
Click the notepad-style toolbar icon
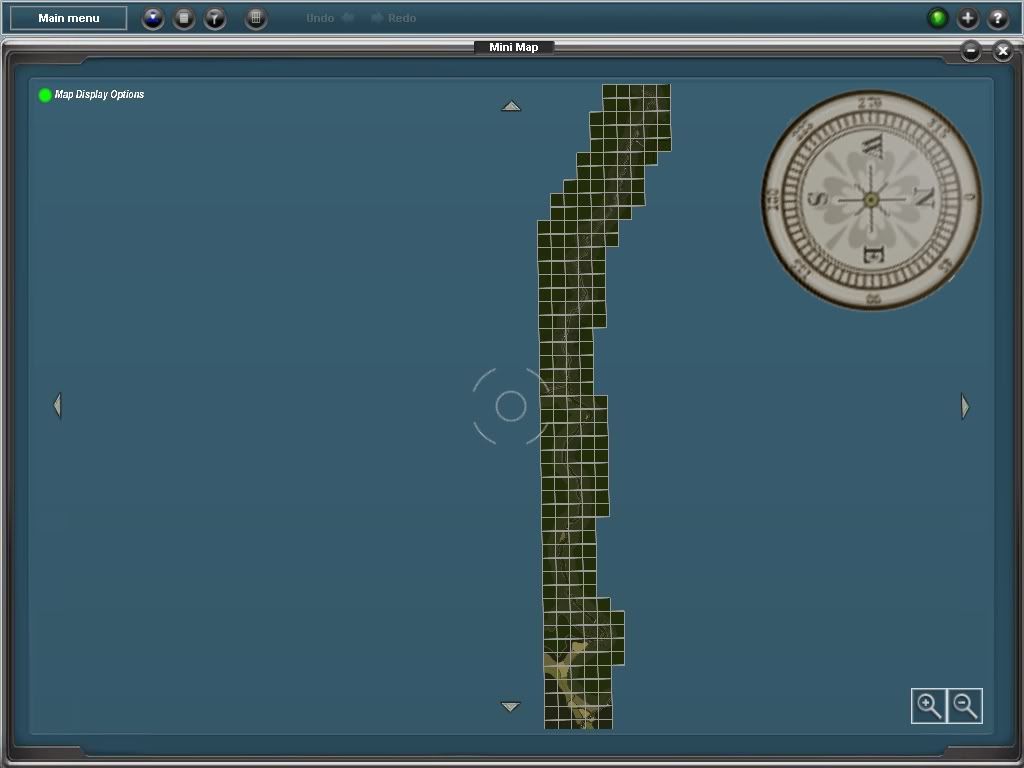[x=184, y=18]
